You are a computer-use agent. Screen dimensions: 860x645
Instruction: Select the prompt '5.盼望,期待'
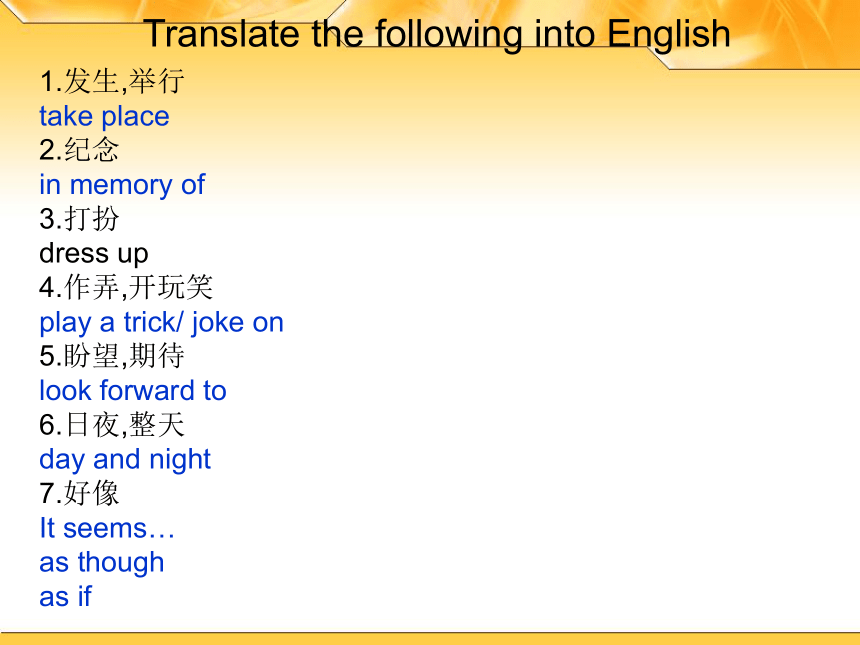pos(112,355)
